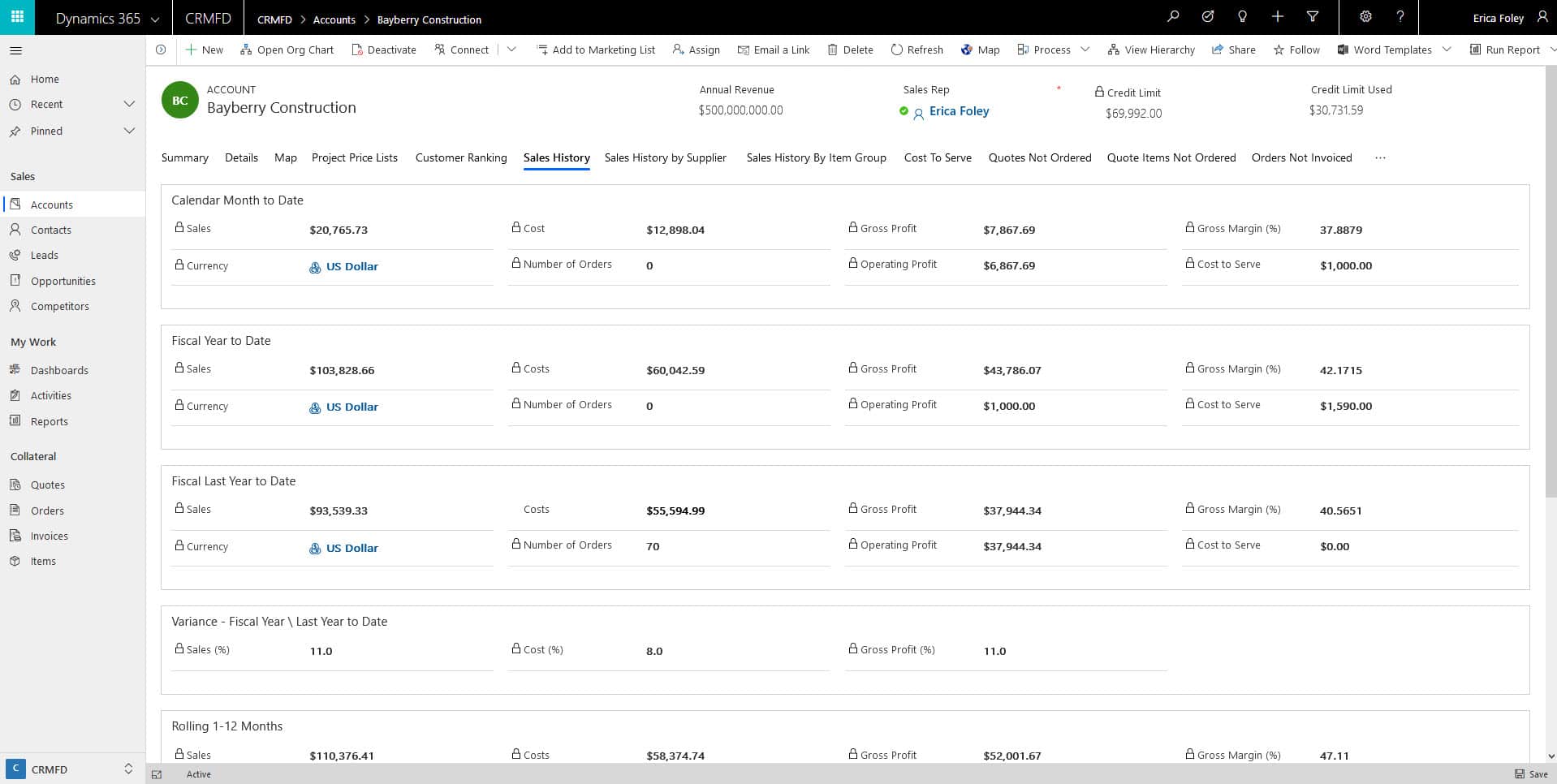Screen dimensions: 1557x784
Task: Click the Save button in status bar
Action: 1531,774
